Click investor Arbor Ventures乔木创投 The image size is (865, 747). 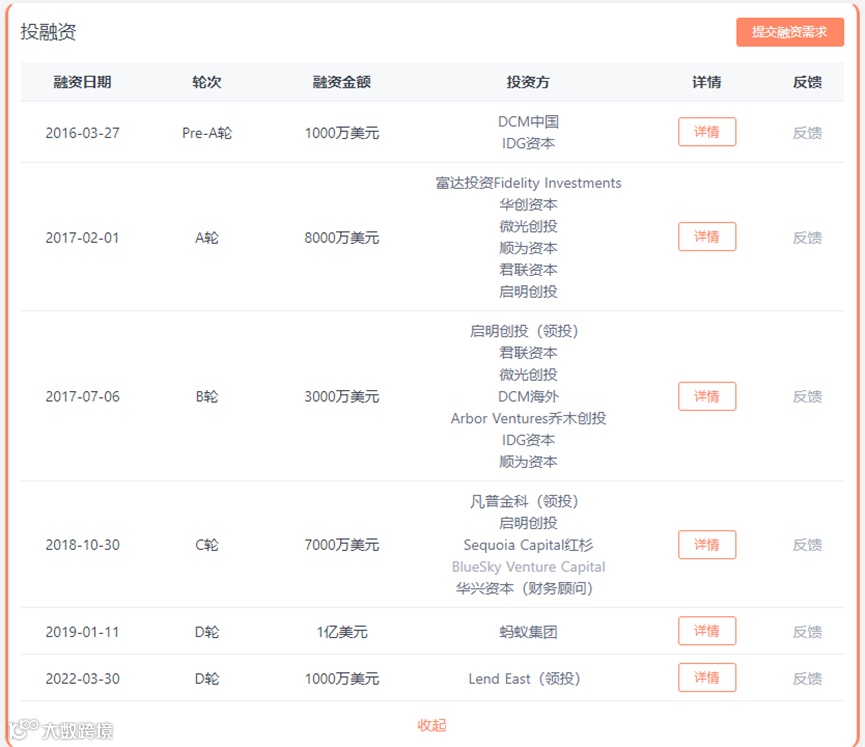tap(528, 418)
